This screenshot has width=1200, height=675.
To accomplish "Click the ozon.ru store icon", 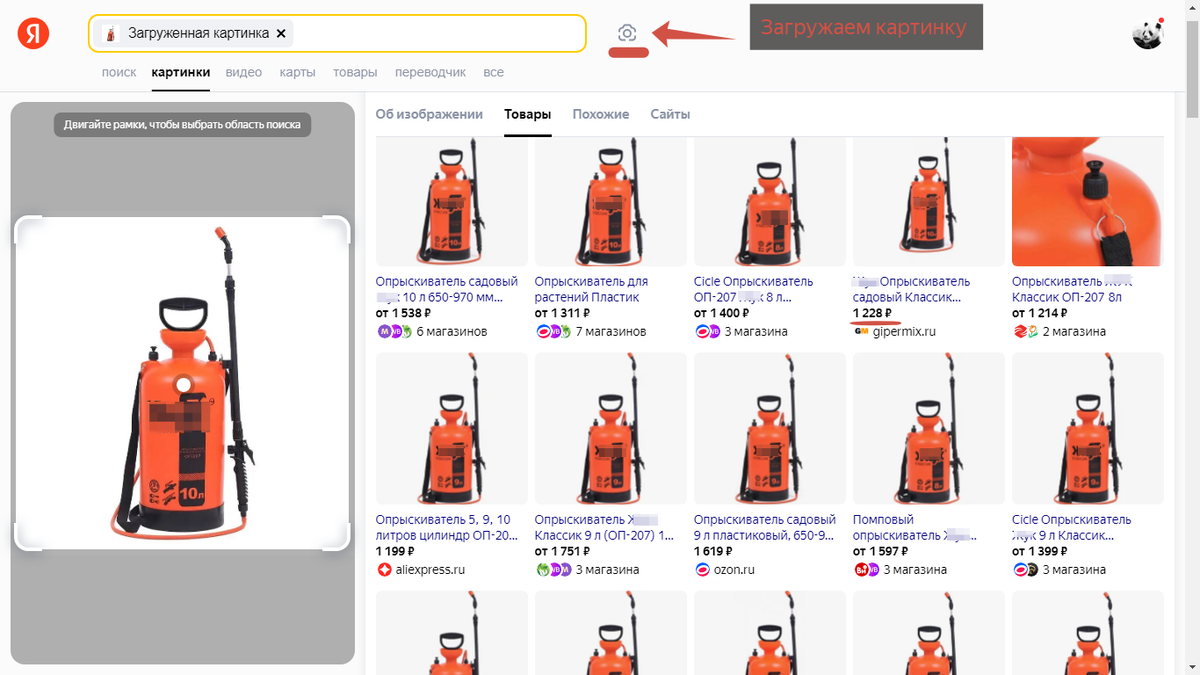I will click(701, 569).
